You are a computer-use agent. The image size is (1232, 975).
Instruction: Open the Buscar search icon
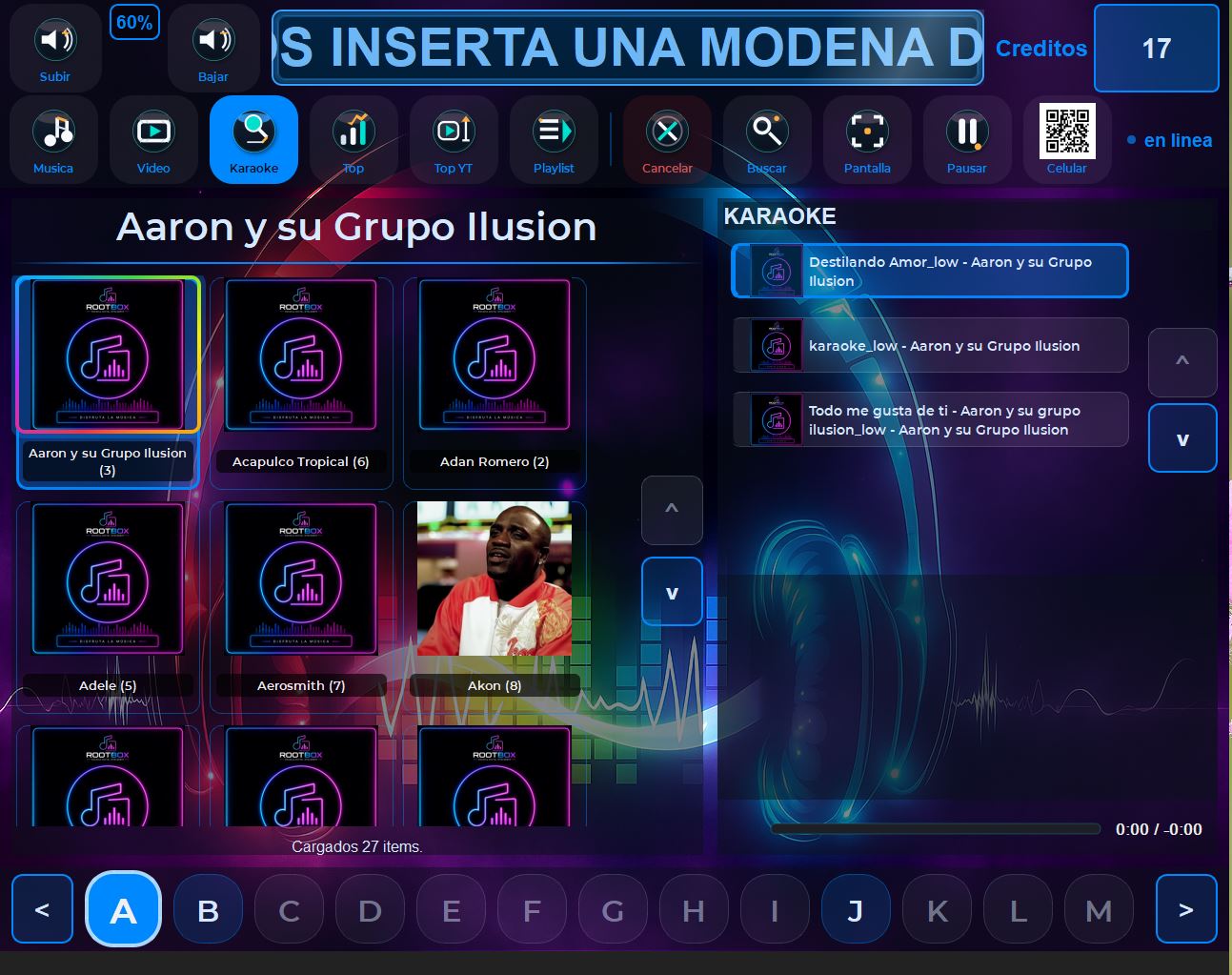tap(767, 139)
